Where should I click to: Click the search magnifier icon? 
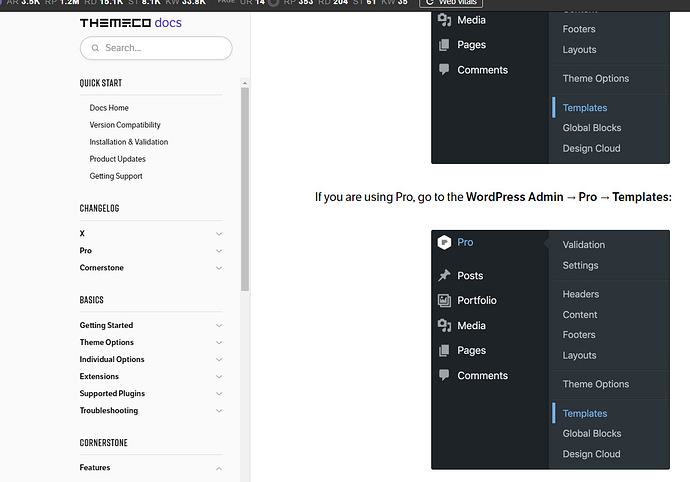pos(95,48)
